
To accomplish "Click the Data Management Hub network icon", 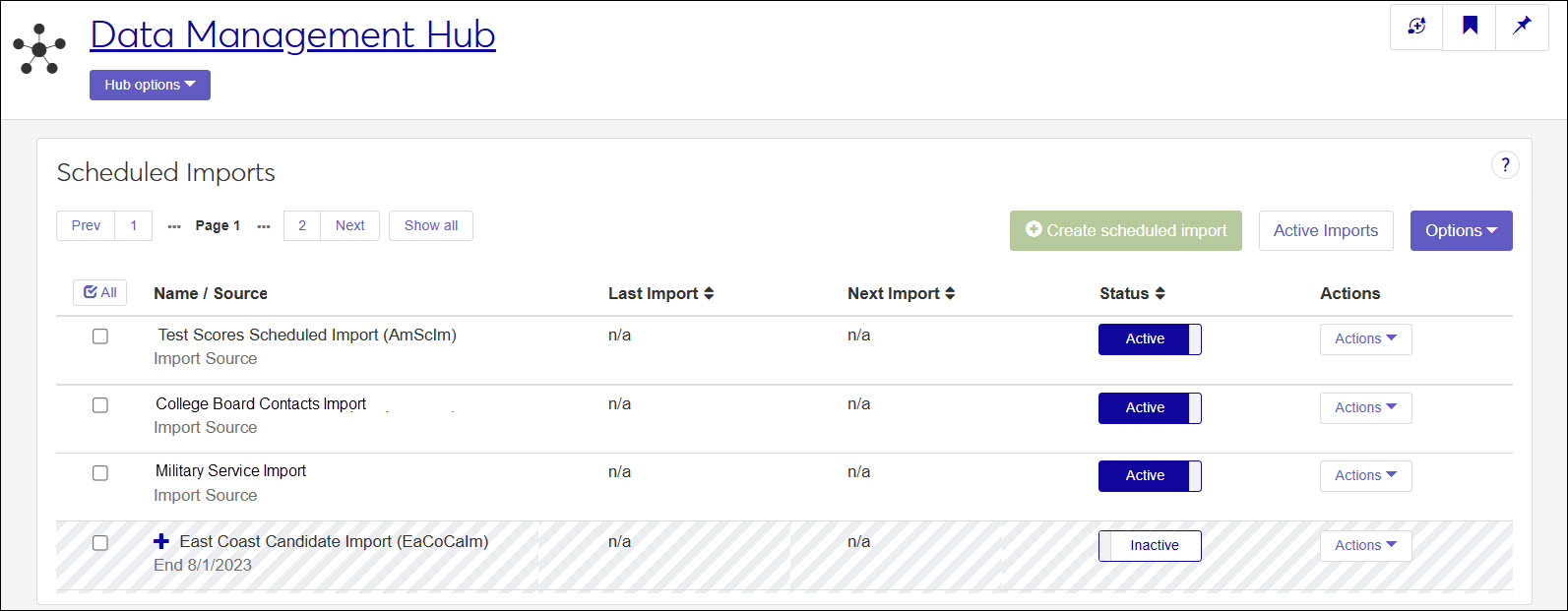I will click(39, 49).
